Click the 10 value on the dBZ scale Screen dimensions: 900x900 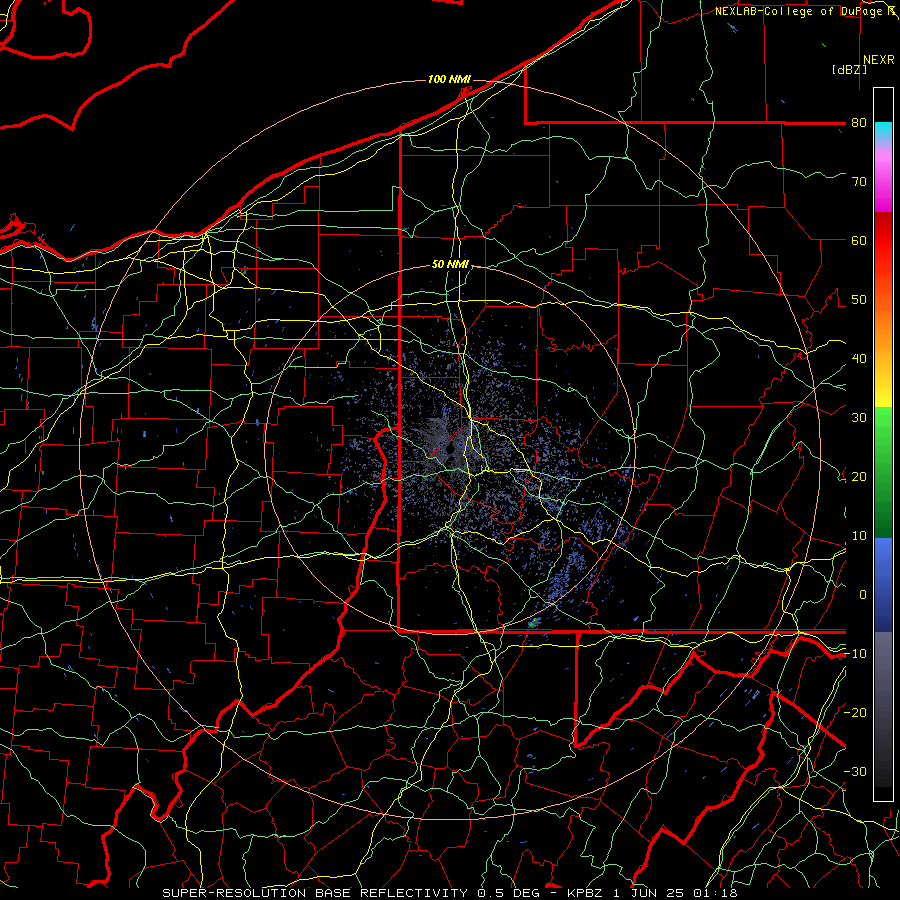(859, 536)
